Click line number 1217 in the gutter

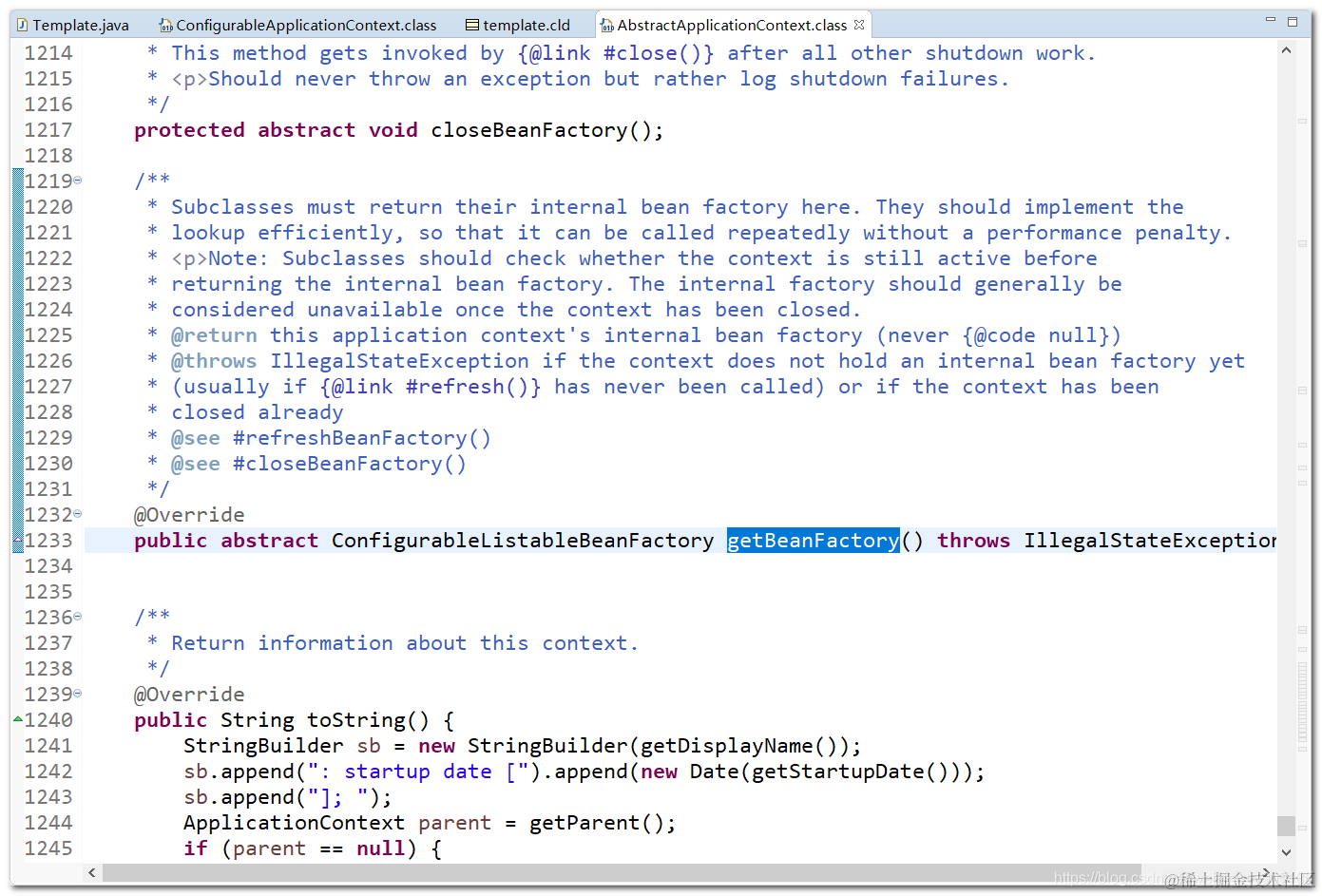coord(48,130)
